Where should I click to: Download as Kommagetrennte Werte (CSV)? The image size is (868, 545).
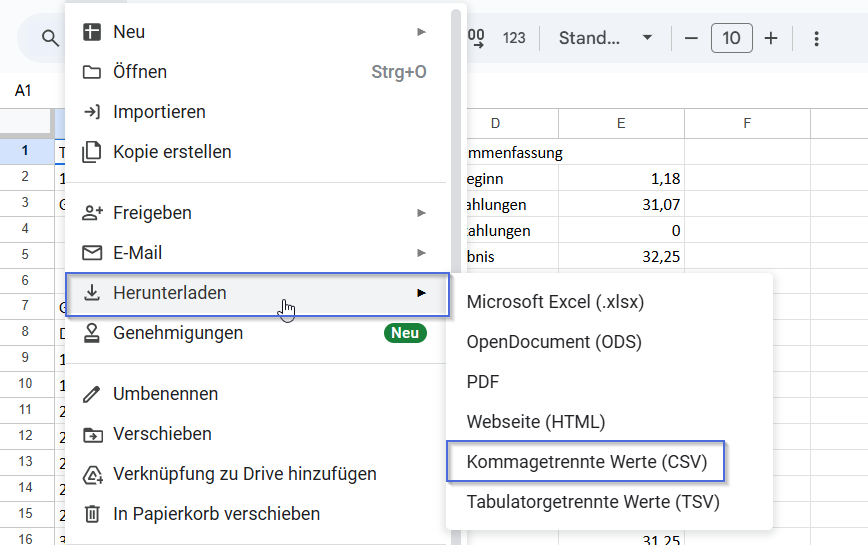(586, 462)
